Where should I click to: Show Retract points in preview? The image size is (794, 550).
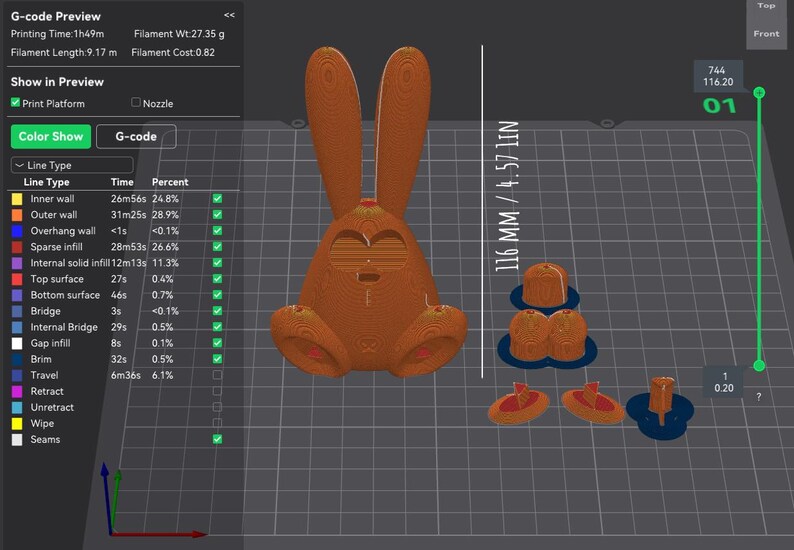[217, 391]
